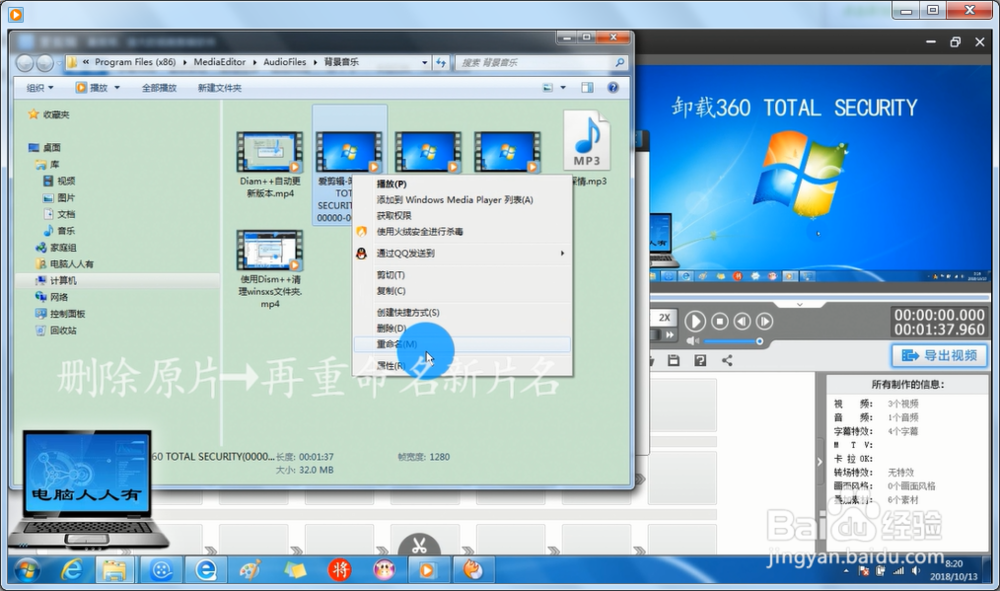Viewport: 1000px width, 591px height.
Task: Select 家庭组 in the navigation pane
Action: [56, 247]
